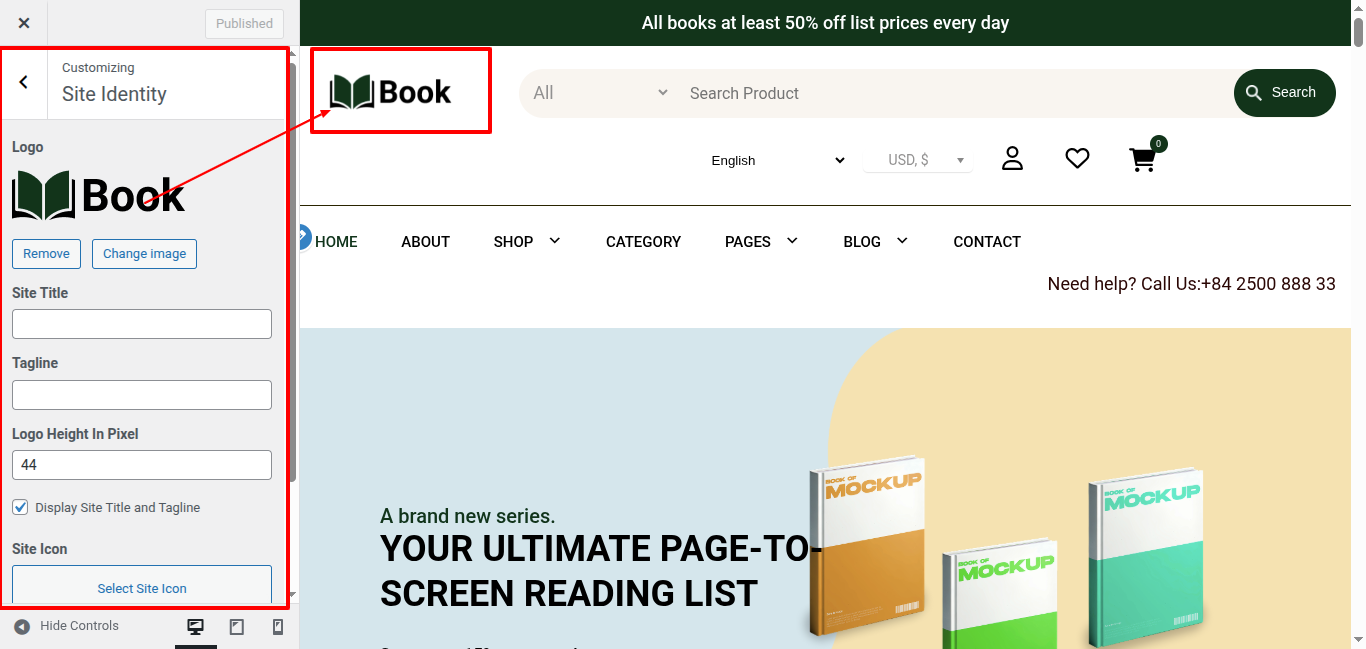Close the Customizer with the X icon

pyautogui.click(x=23, y=23)
